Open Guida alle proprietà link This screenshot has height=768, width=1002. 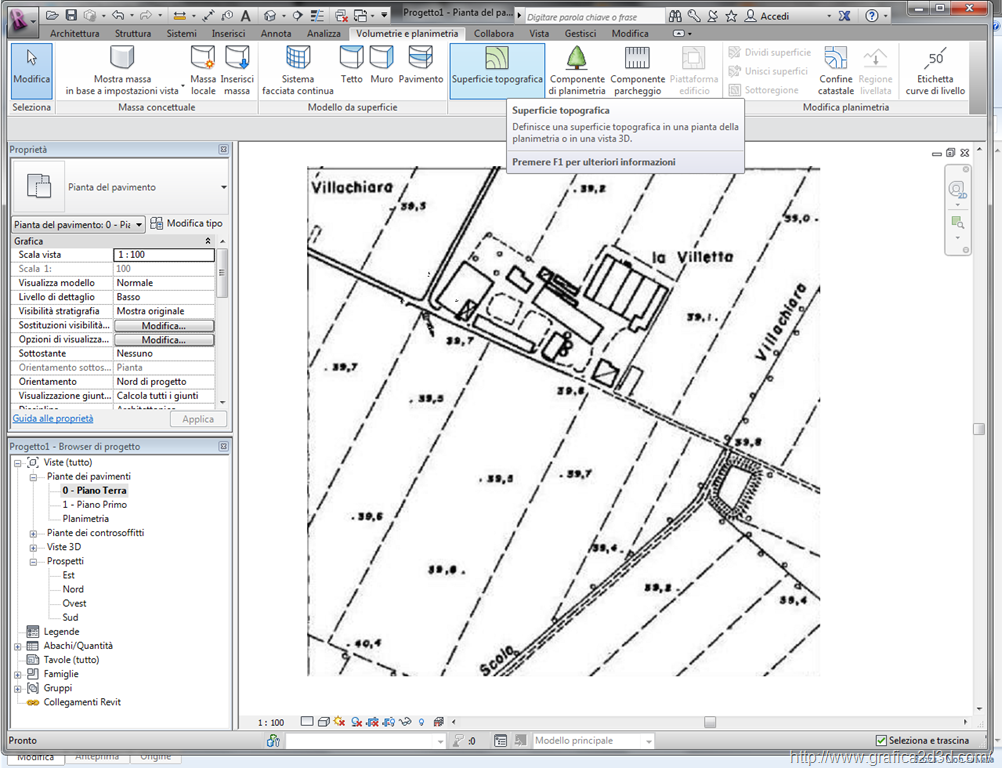[x=53, y=419]
